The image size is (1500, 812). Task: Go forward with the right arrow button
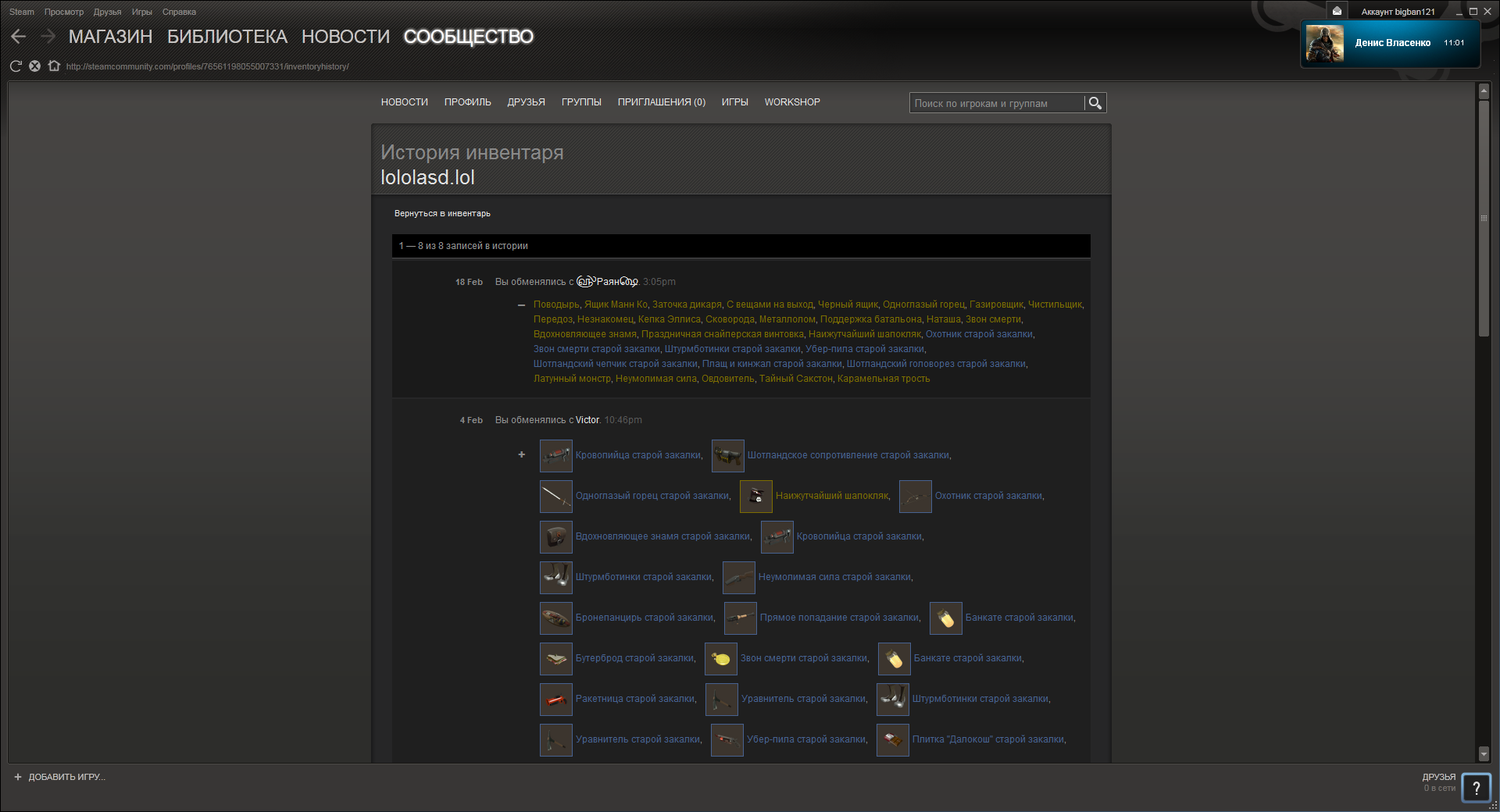[48, 37]
